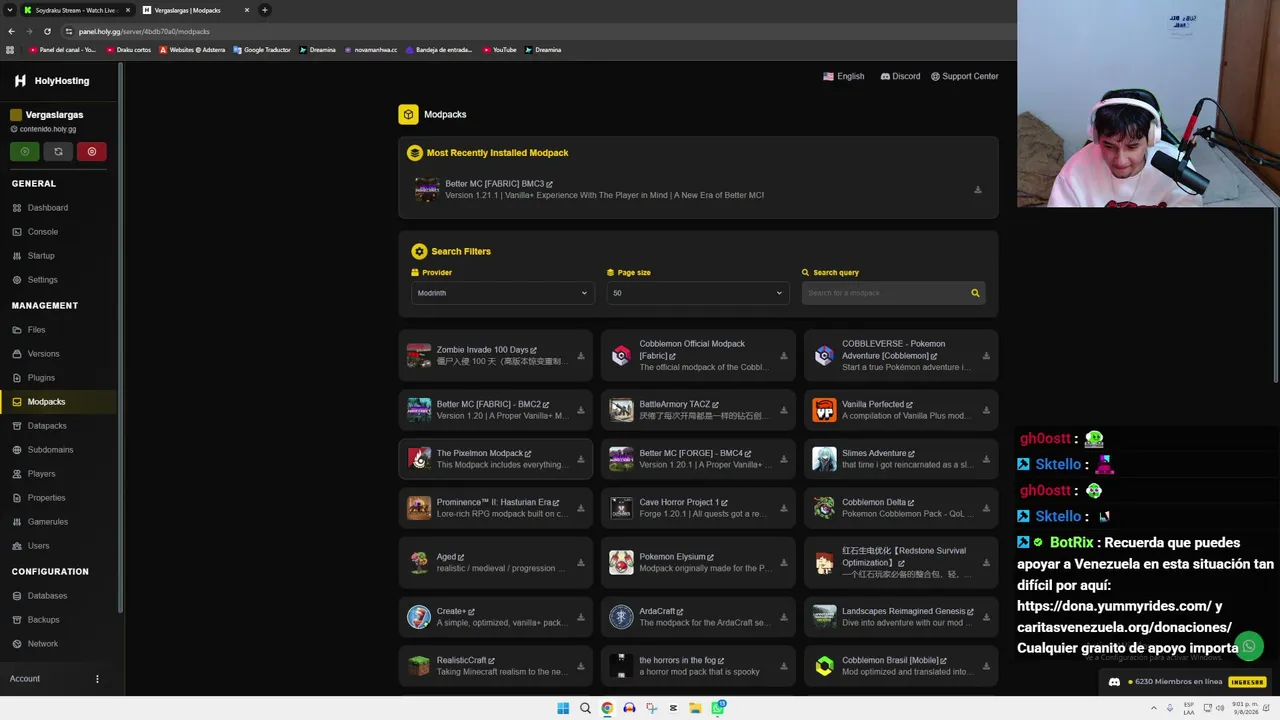
Task: Go to the Startup section
Action: [41, 256]
